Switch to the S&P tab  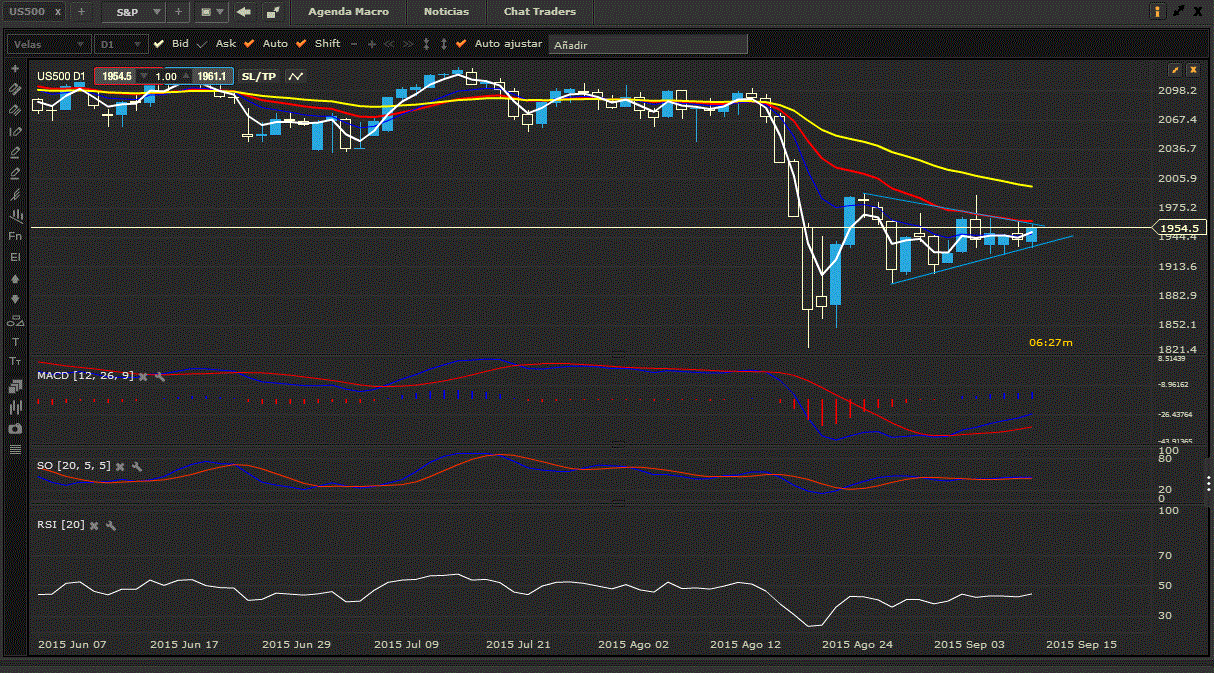tap(126, 12)
